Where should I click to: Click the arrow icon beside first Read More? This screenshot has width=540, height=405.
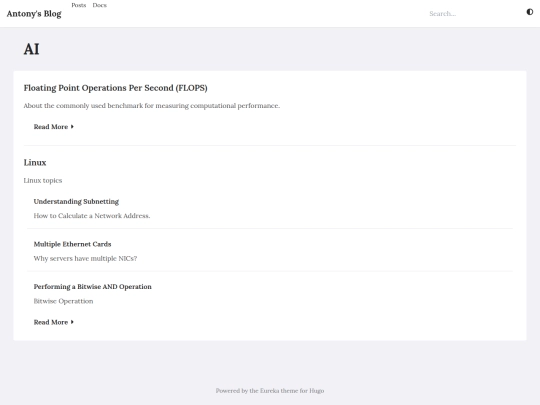(72, 127)
